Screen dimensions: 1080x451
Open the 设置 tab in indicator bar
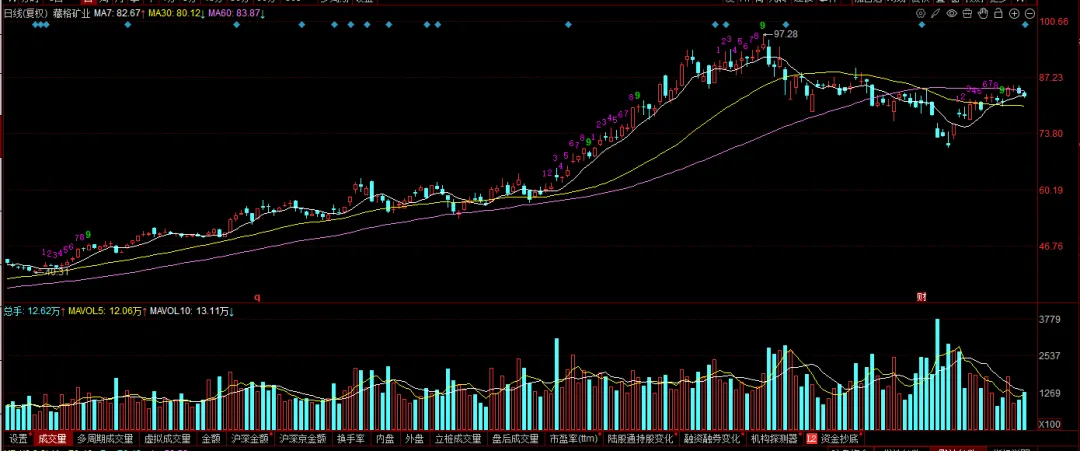pyautogui.click(x=17, y=439)
